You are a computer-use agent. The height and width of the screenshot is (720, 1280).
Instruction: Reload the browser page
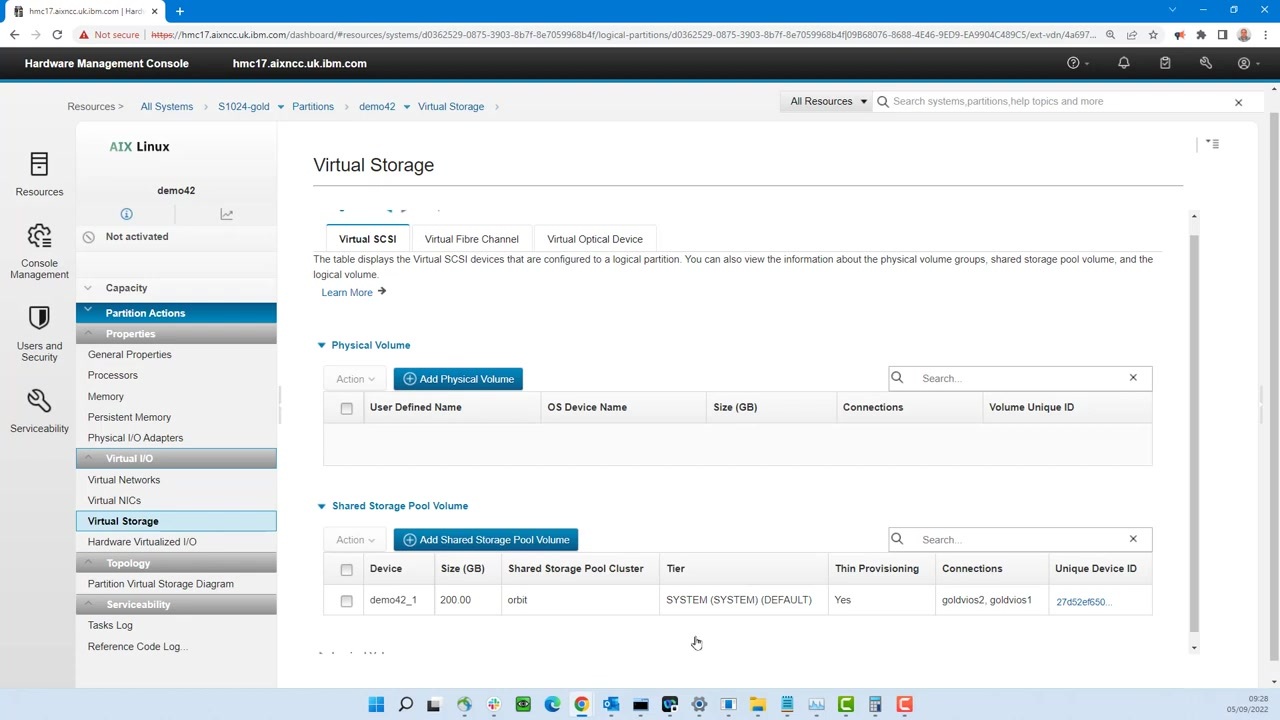[x=57, y=35]
